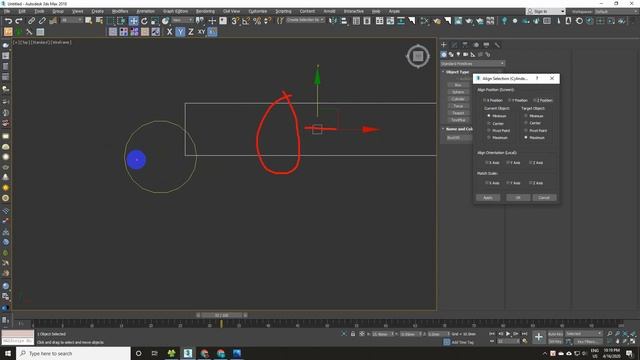Open the Hierarchy tab in the command panel
This screenshot has height=360, width=640.
click(x=465, y=44)
